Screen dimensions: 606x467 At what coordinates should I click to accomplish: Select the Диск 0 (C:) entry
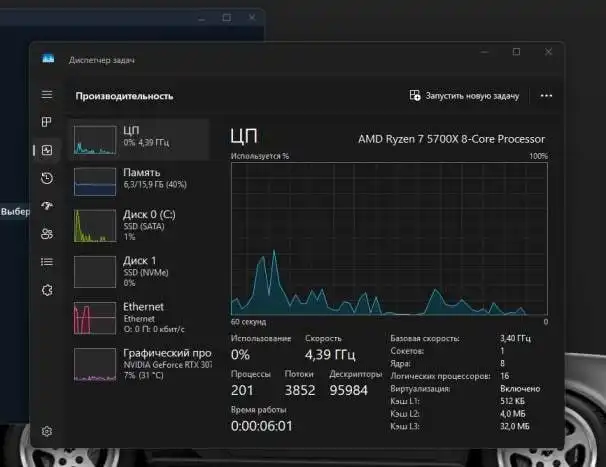[141, 226]
